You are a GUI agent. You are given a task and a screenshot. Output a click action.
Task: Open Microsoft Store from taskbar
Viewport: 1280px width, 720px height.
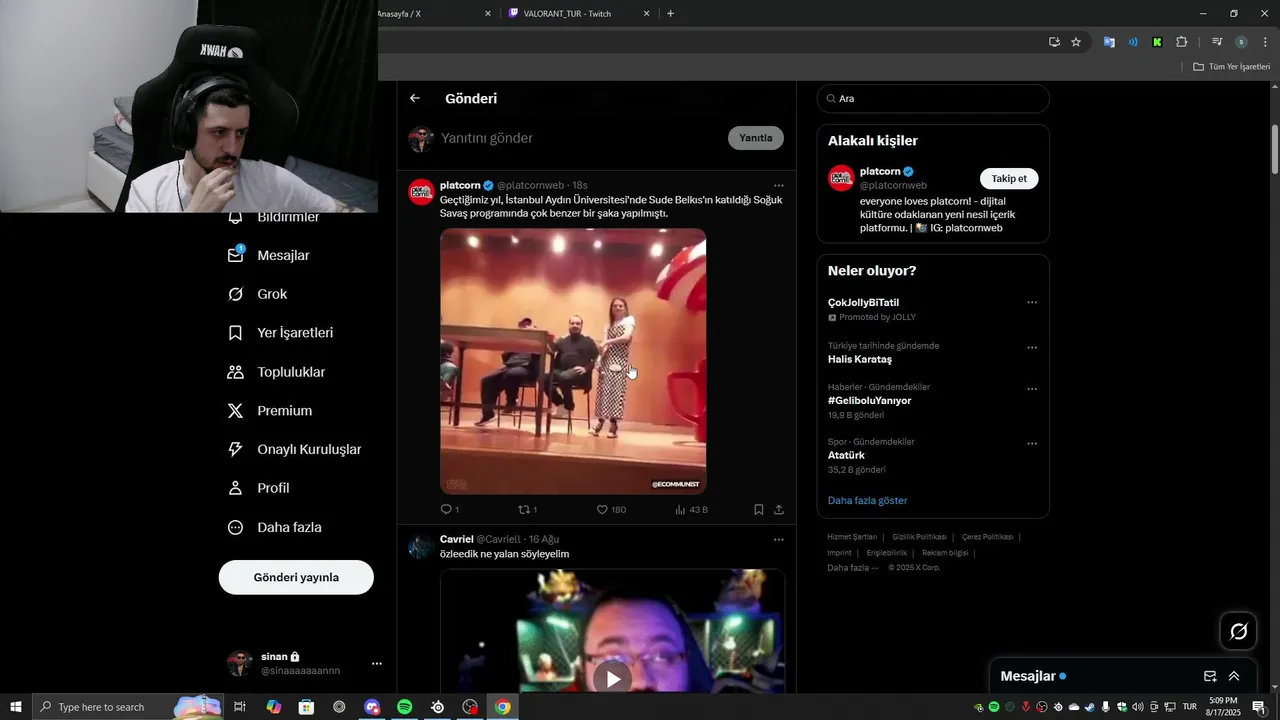click(x=306, y=707)
